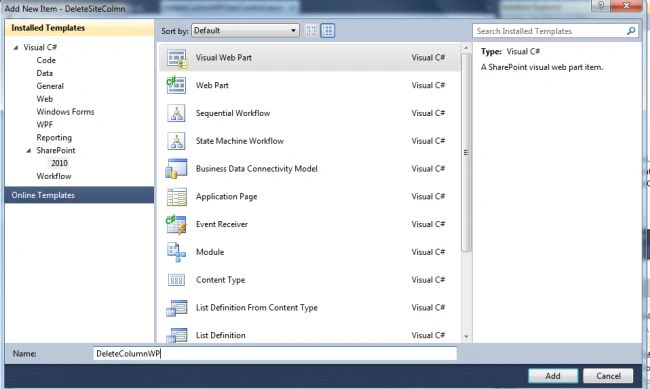Select the WPF category
Viewport: 650px width, 389px height.
(45, 125)
